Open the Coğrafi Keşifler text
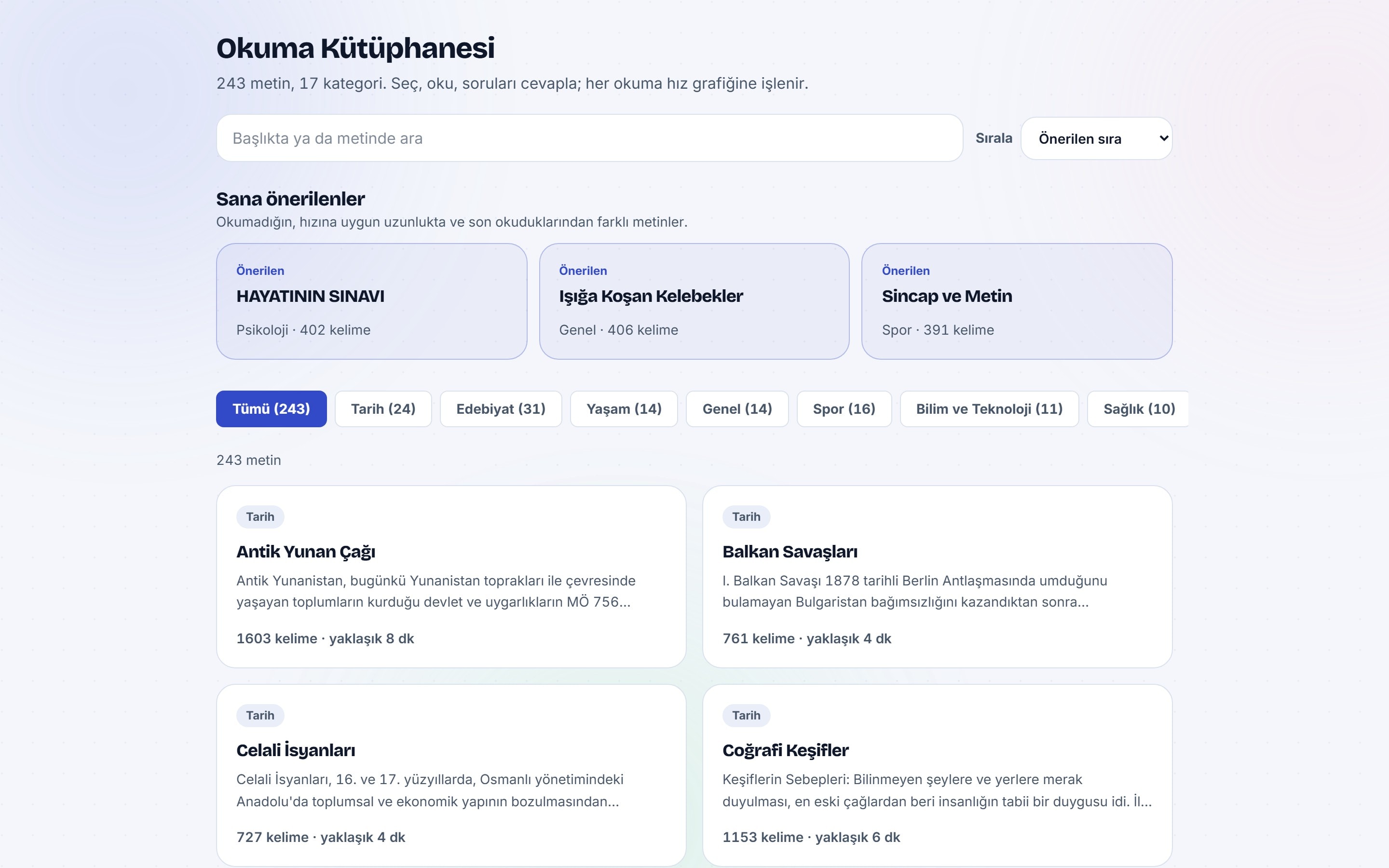This screenshot has height=868, width=1389. 937,775
